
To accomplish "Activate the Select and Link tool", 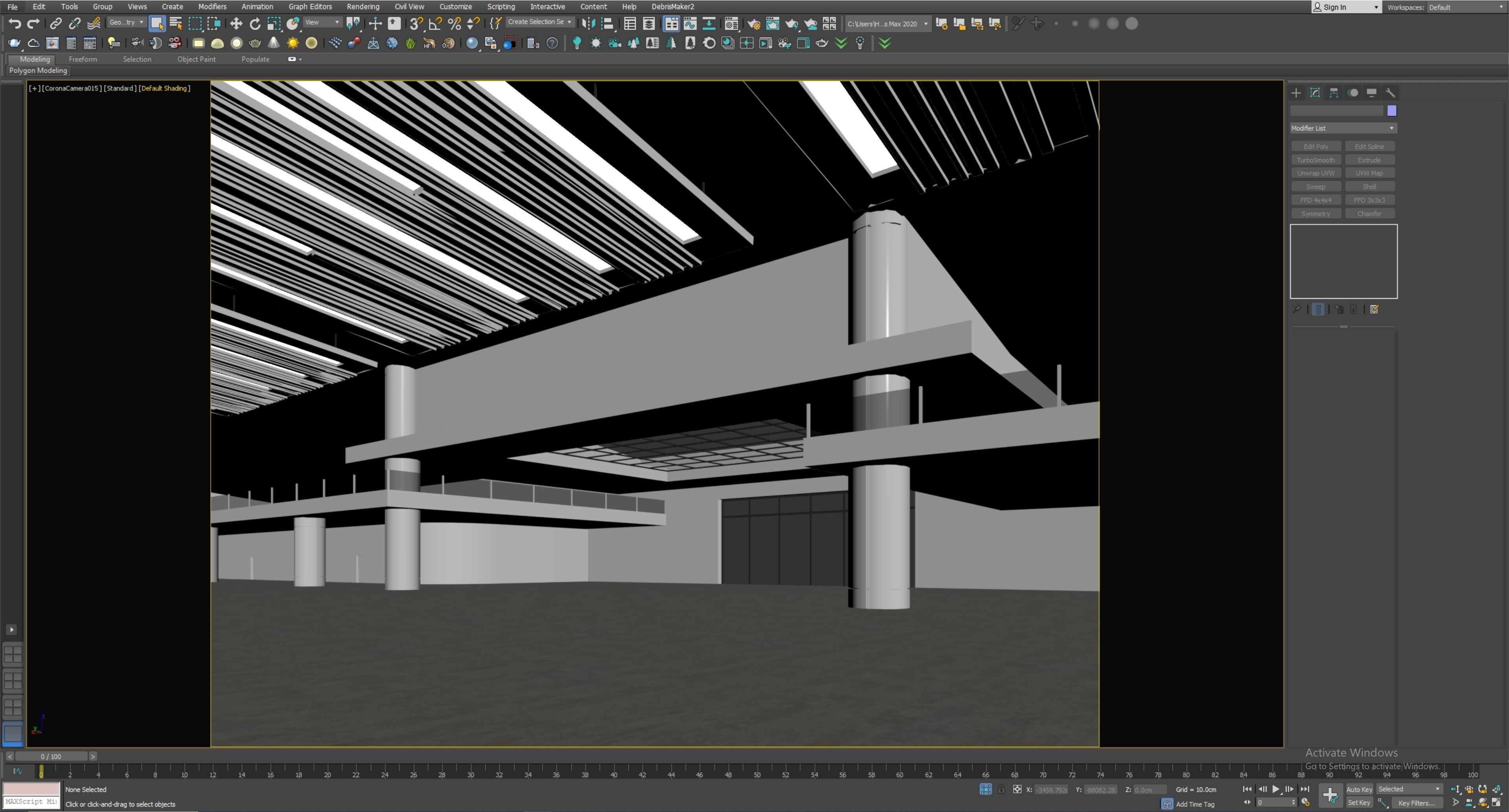I will click(56, 24).
